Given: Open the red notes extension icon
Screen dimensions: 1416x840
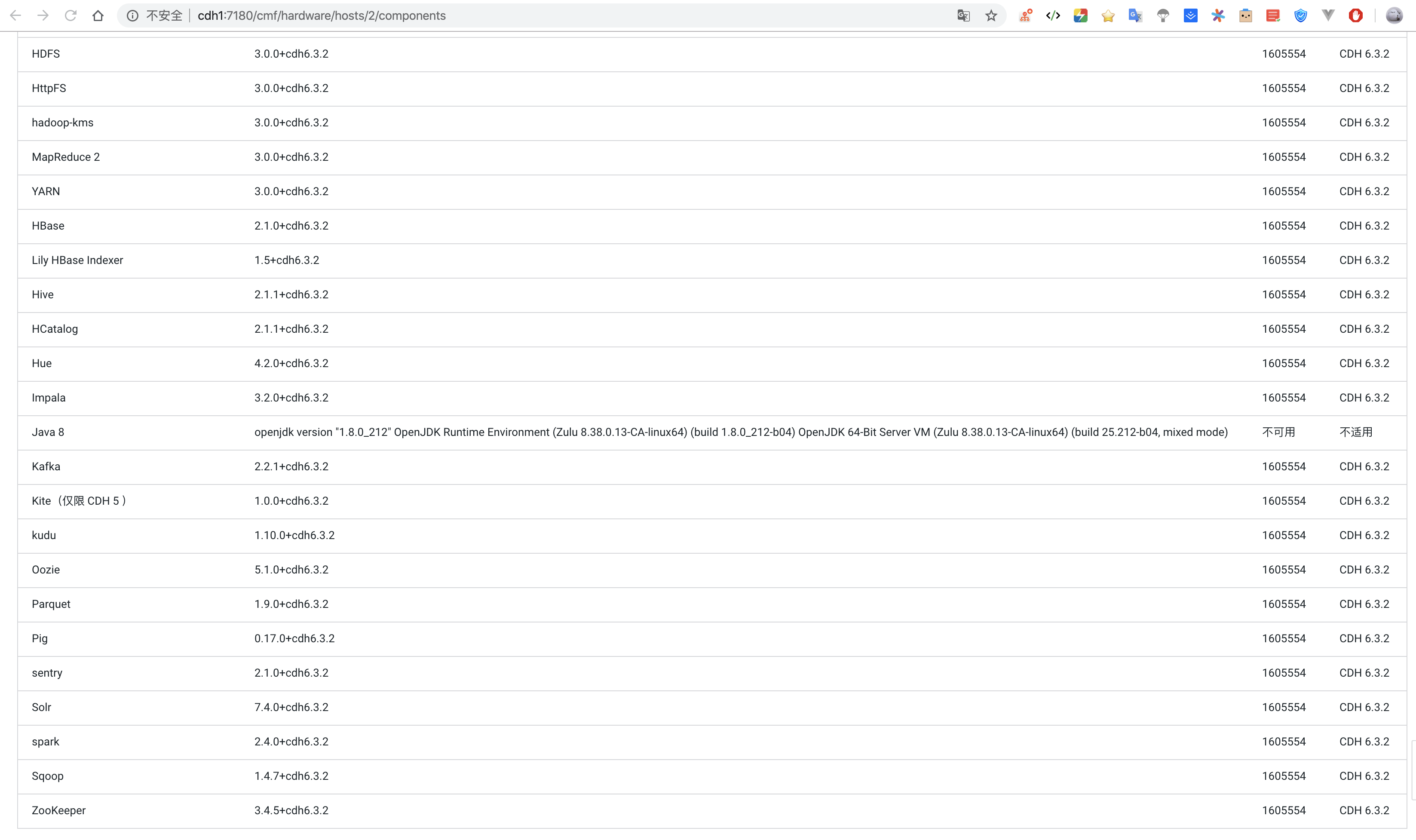Looking at the screenshot, I should point(1273,15).
